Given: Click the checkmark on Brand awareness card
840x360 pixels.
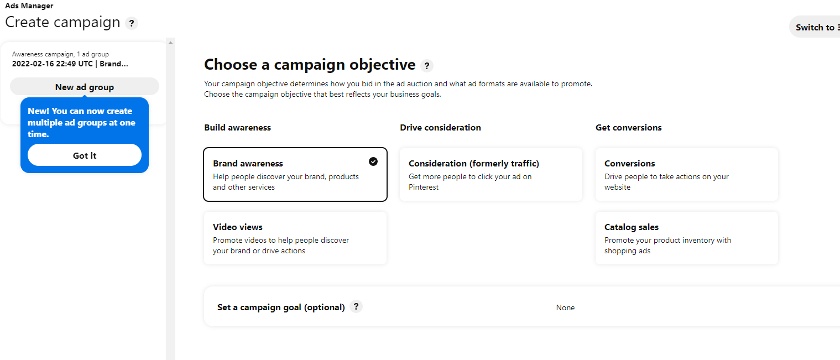Looking at the screenshot, I should click(373, 161).
